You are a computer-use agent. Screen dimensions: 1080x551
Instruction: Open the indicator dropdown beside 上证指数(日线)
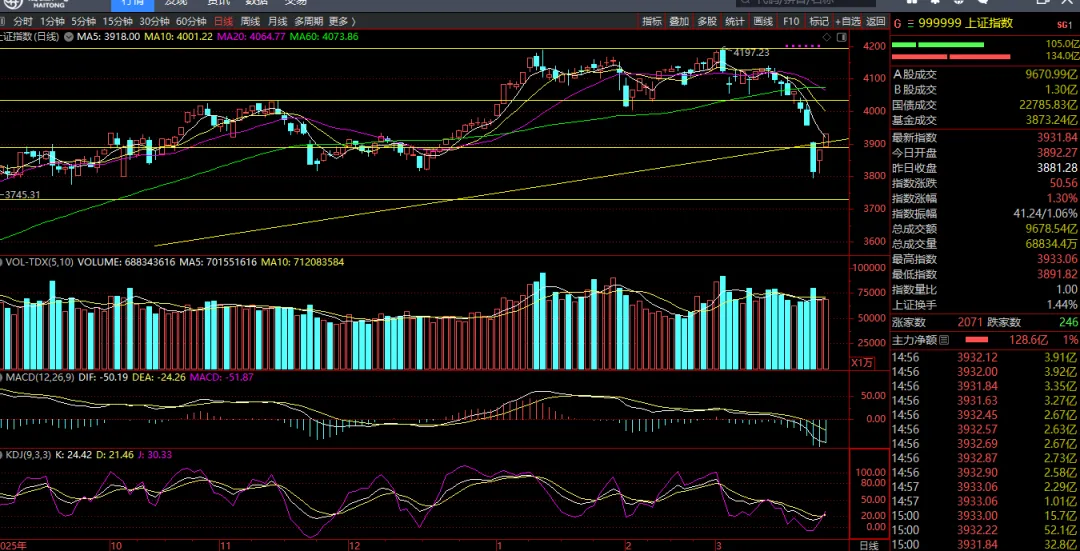click(x=68, y=37)
